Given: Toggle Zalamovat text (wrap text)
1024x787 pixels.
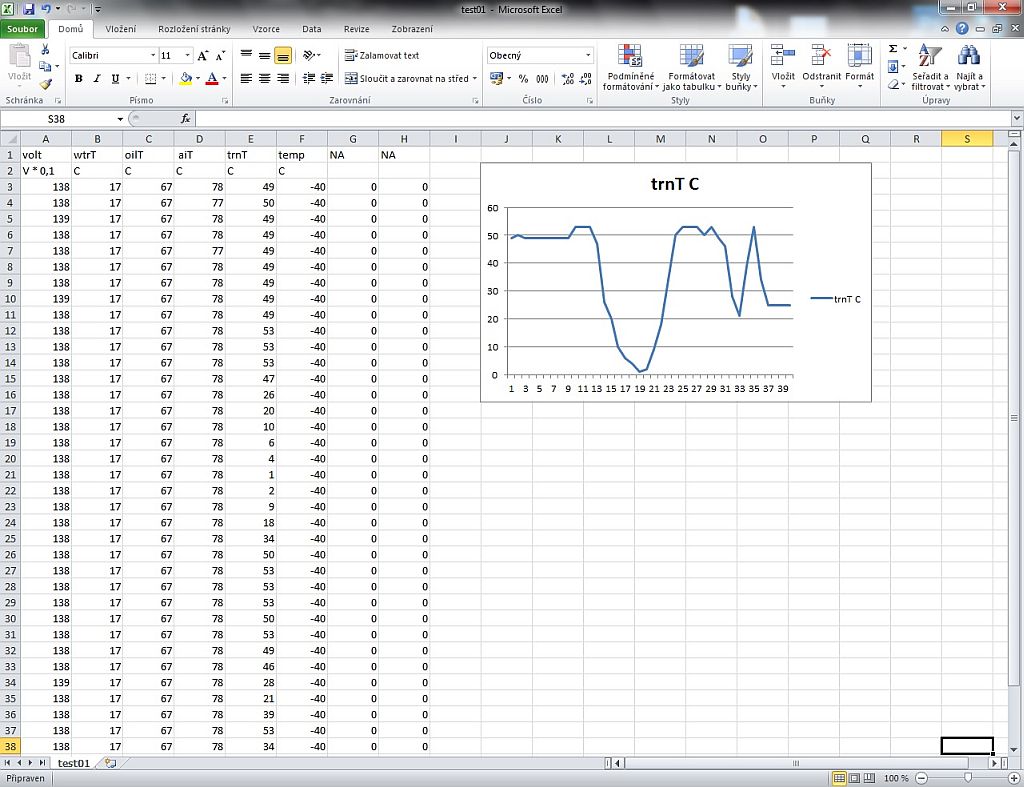Looking at the screenshot, I should tap(382, 56).
